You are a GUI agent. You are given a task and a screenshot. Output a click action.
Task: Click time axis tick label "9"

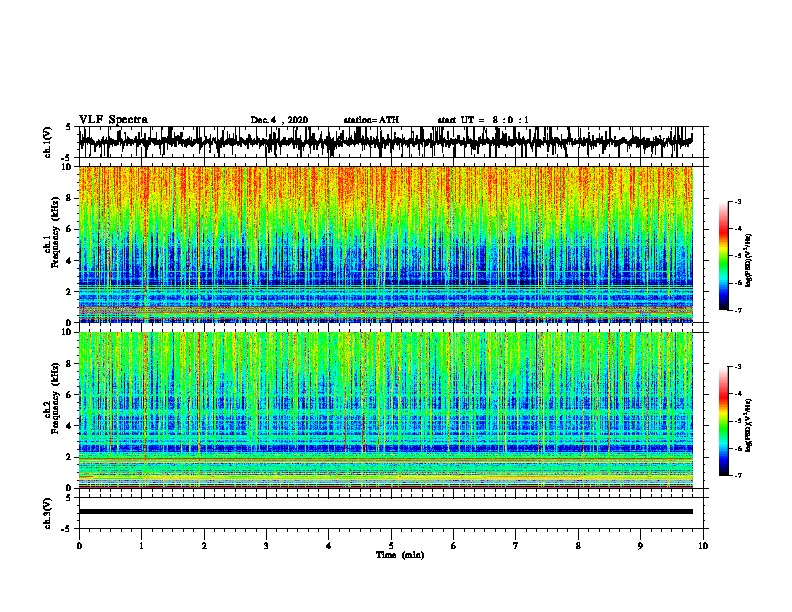[640, 546]
